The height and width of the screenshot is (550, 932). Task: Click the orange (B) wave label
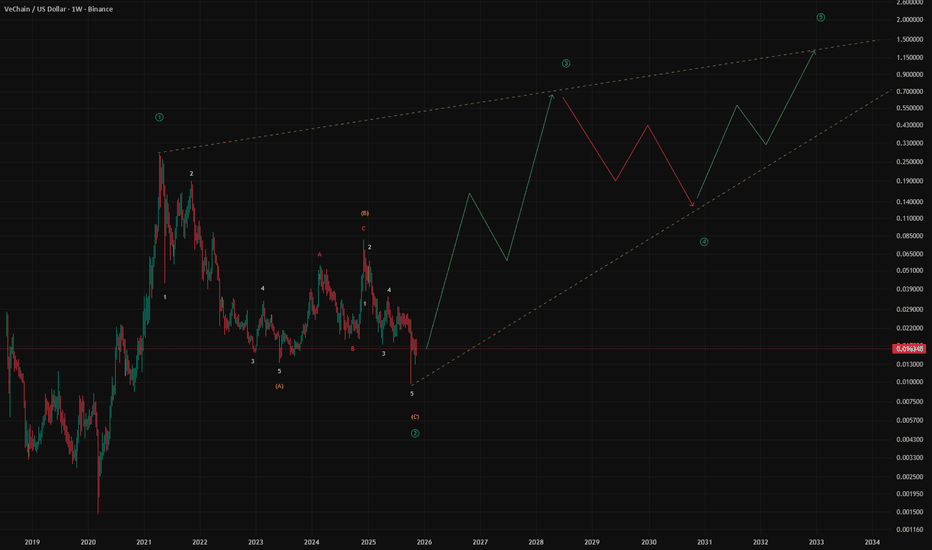pos(365,213)
